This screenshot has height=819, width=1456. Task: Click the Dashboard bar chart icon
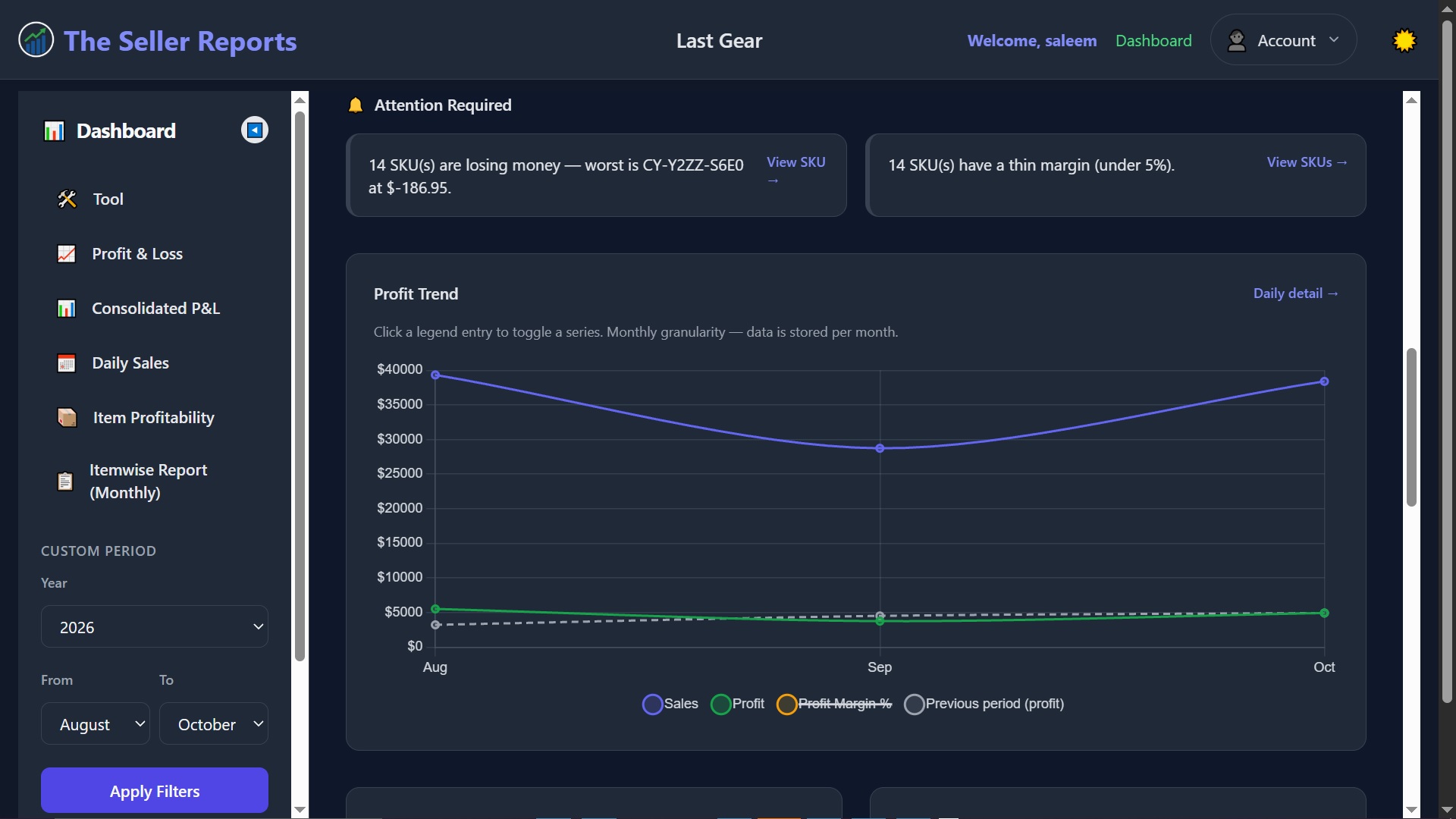click(x=54, y=131)
